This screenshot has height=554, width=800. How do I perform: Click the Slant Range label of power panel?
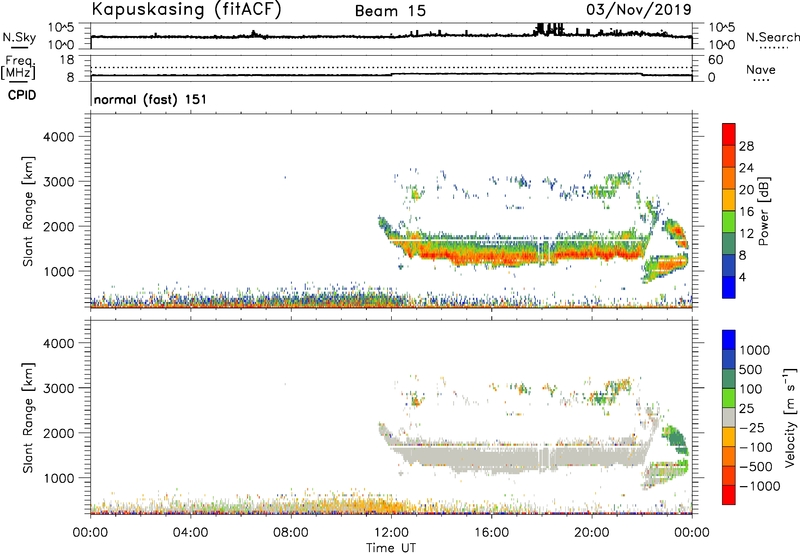pyautogui.click(x=28, y=211)
